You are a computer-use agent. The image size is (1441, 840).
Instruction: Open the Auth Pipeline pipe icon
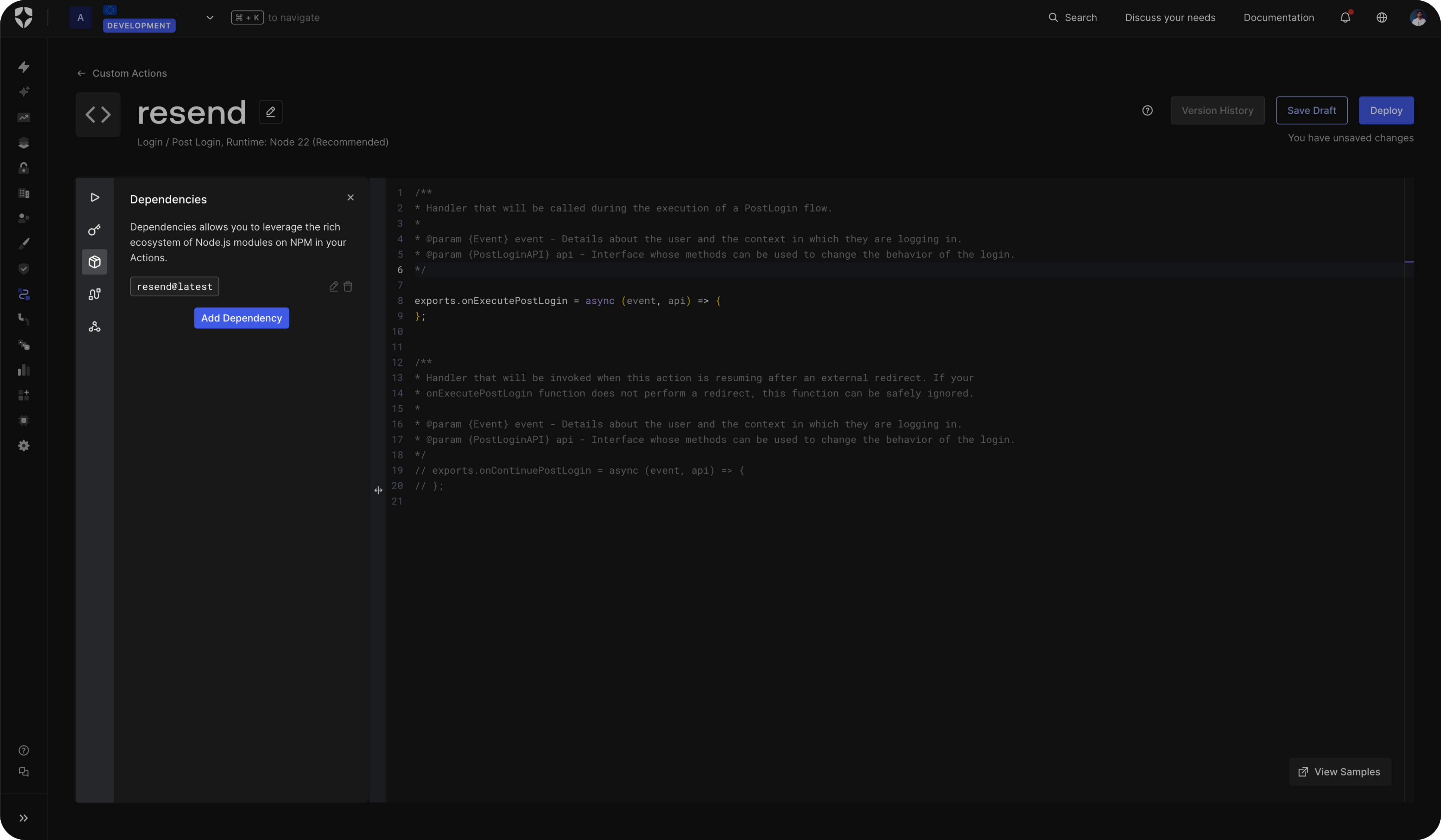pos(23,319)
